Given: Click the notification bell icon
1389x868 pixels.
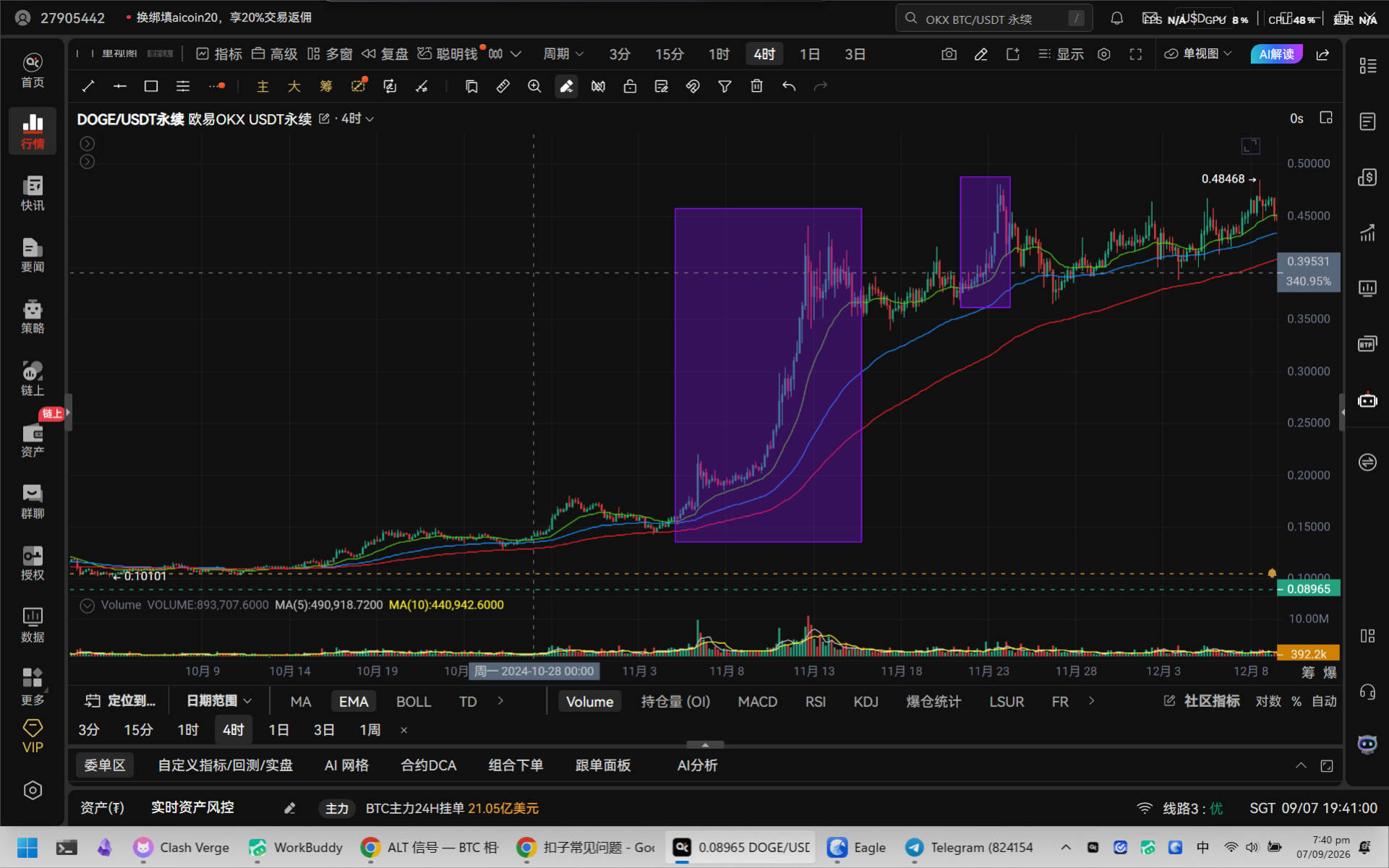Looking at the screenshot, I should pos(1116,19).
